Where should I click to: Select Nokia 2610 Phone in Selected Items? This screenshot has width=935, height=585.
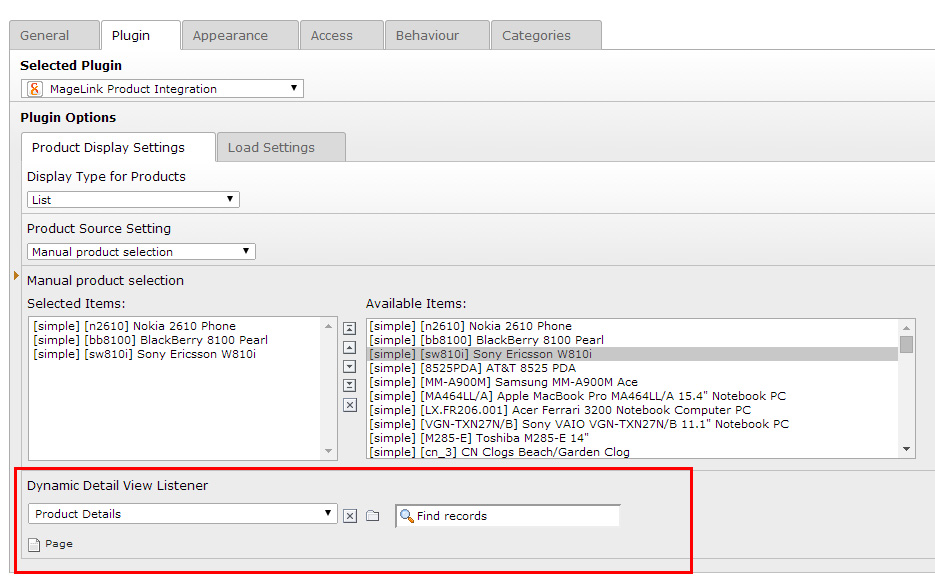134,326
